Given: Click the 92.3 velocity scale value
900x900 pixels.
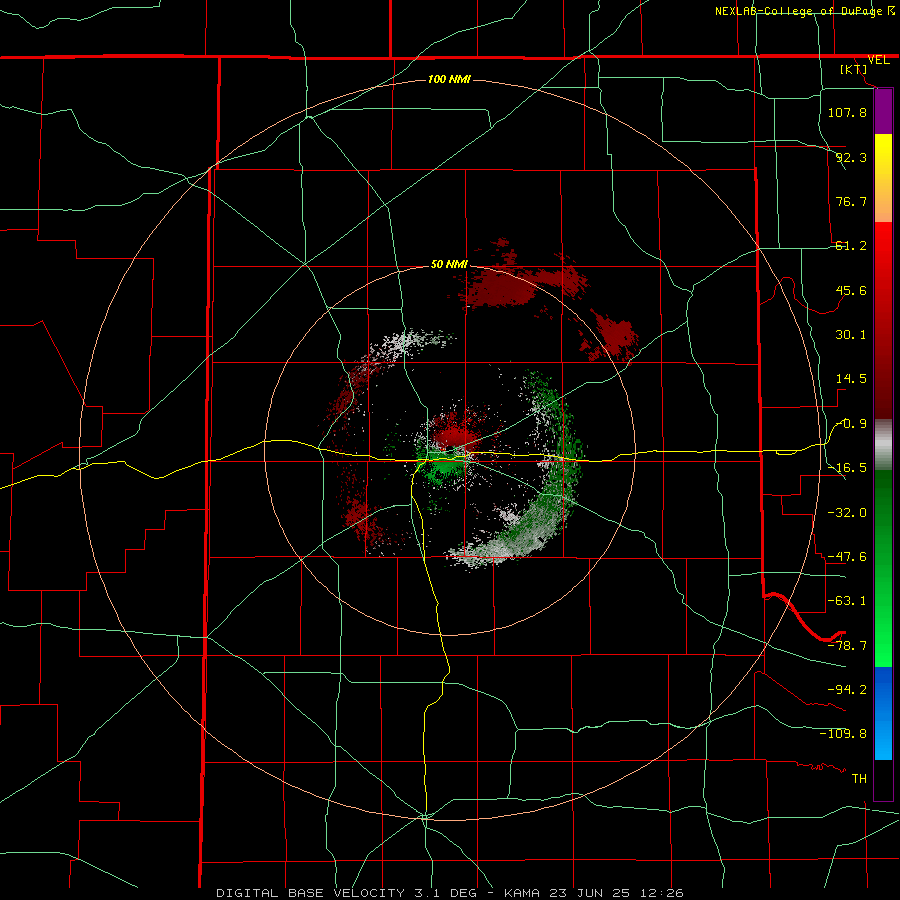Looking at the screenshot, I should pyautogui.click(x=851, y=157).
